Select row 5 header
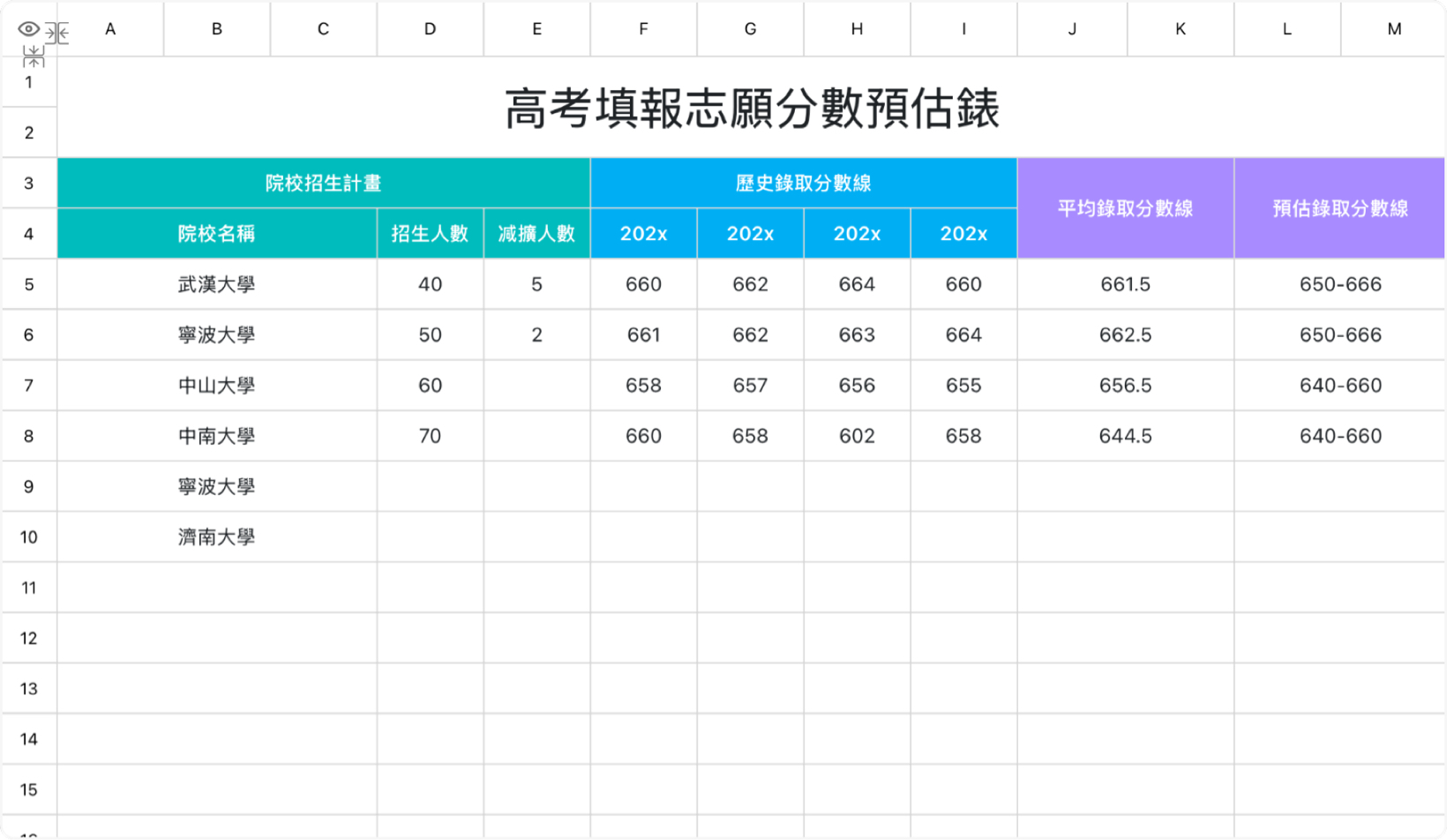 coord(29,284)
